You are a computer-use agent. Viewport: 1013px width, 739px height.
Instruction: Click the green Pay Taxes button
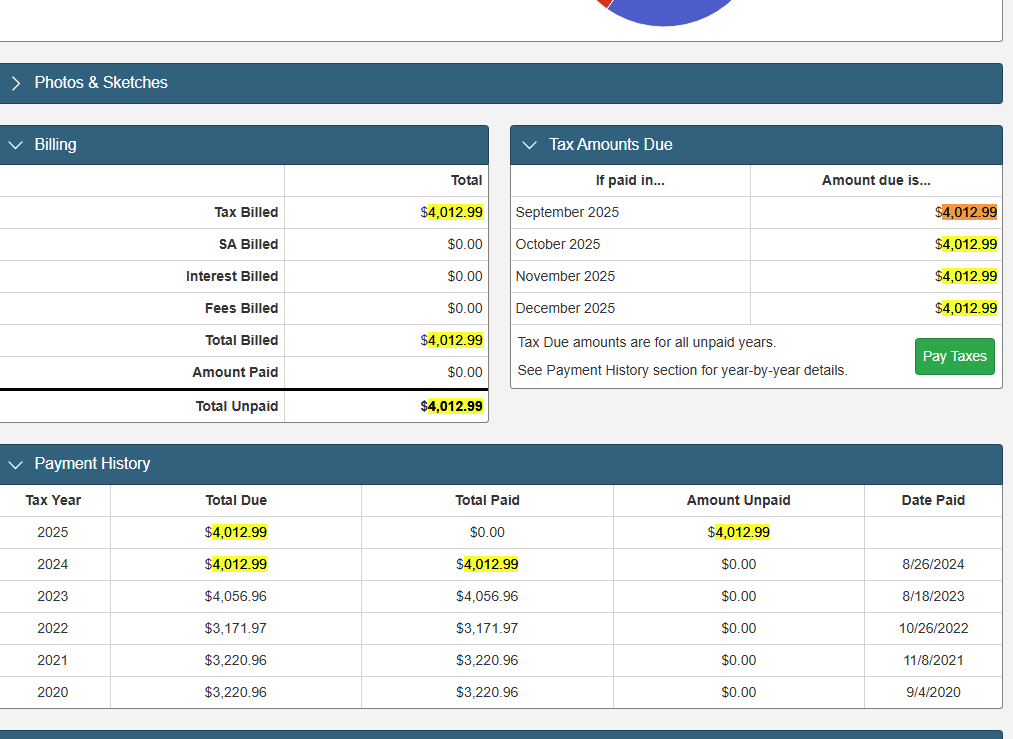[x=954, y=356]
